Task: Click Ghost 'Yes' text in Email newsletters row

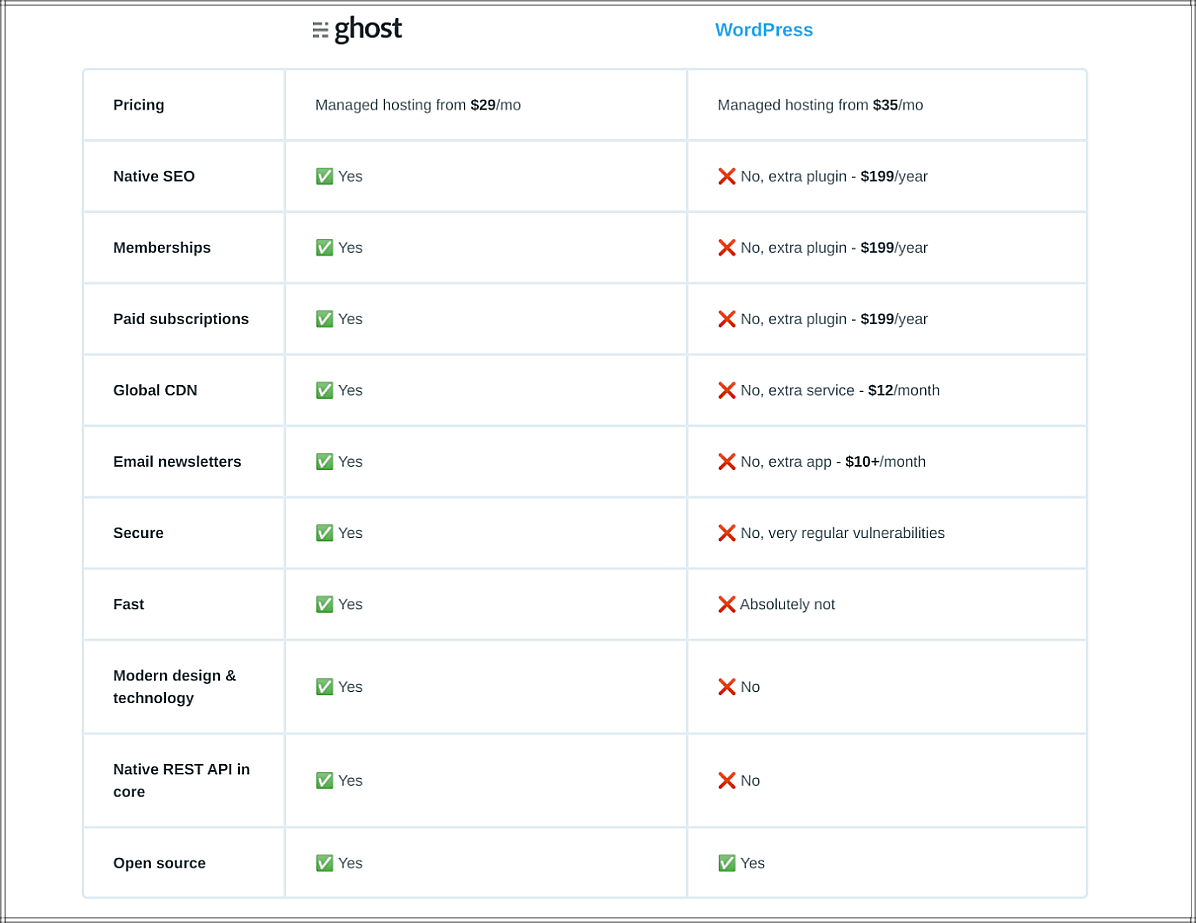Action: click(x=350, y=462)
